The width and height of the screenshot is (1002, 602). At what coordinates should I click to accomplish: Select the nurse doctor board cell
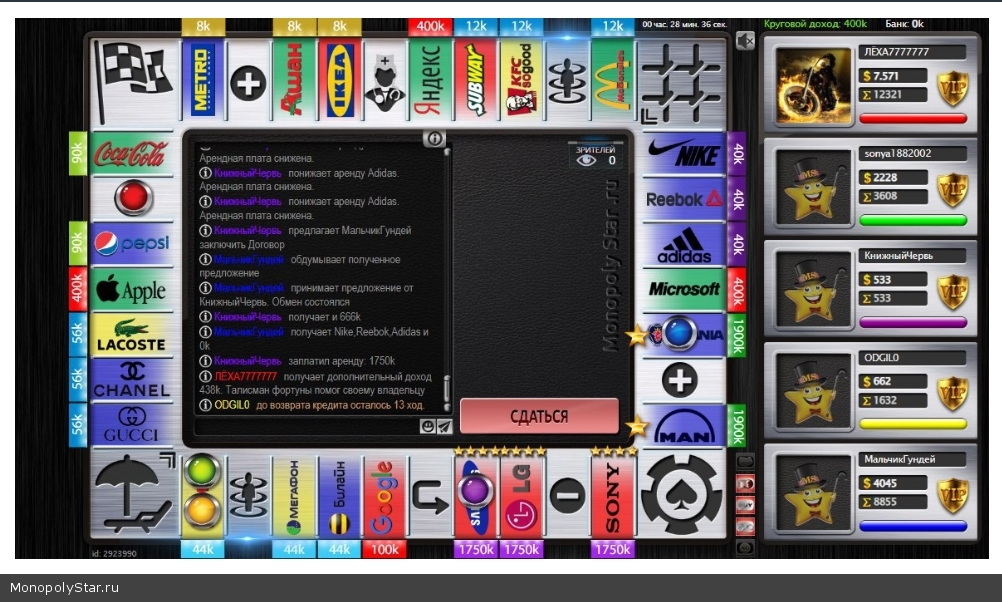384,80
